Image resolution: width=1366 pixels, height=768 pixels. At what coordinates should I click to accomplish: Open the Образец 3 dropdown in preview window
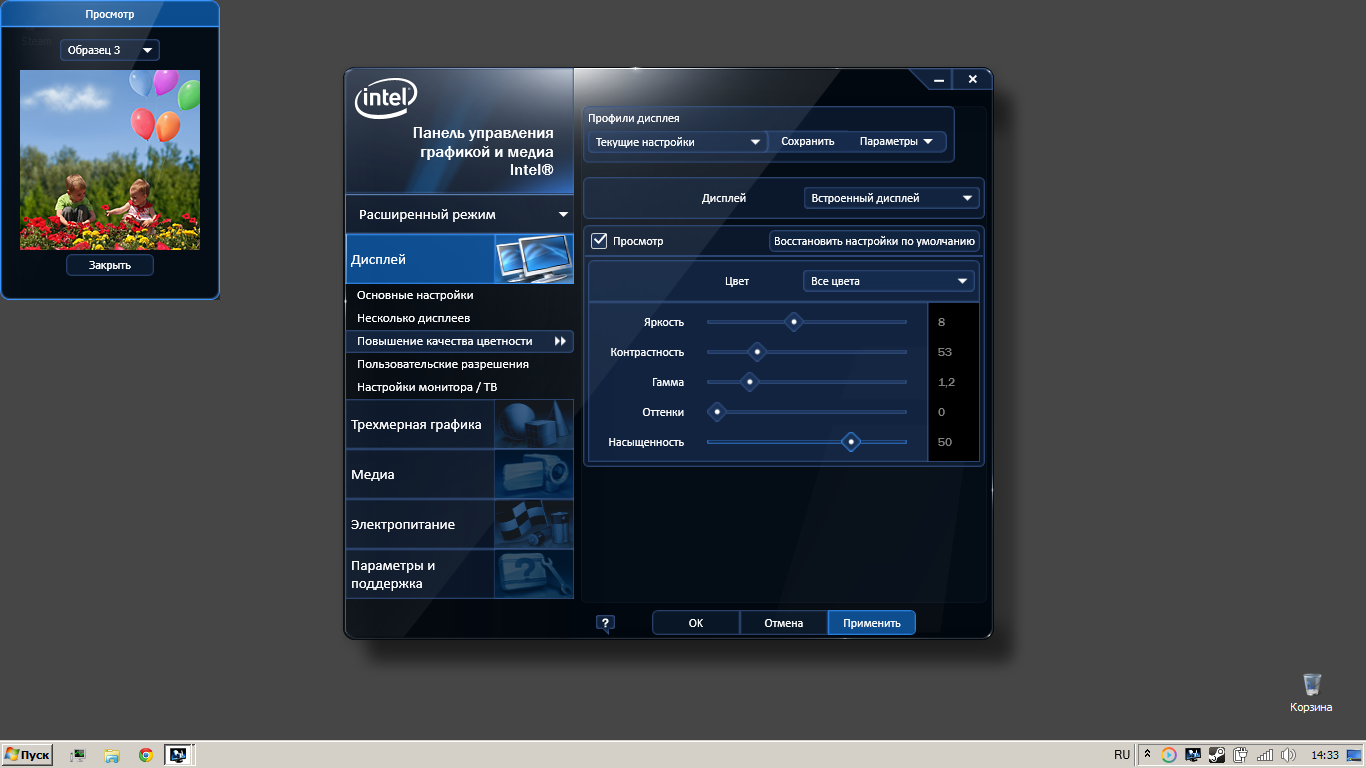point(109,50)
